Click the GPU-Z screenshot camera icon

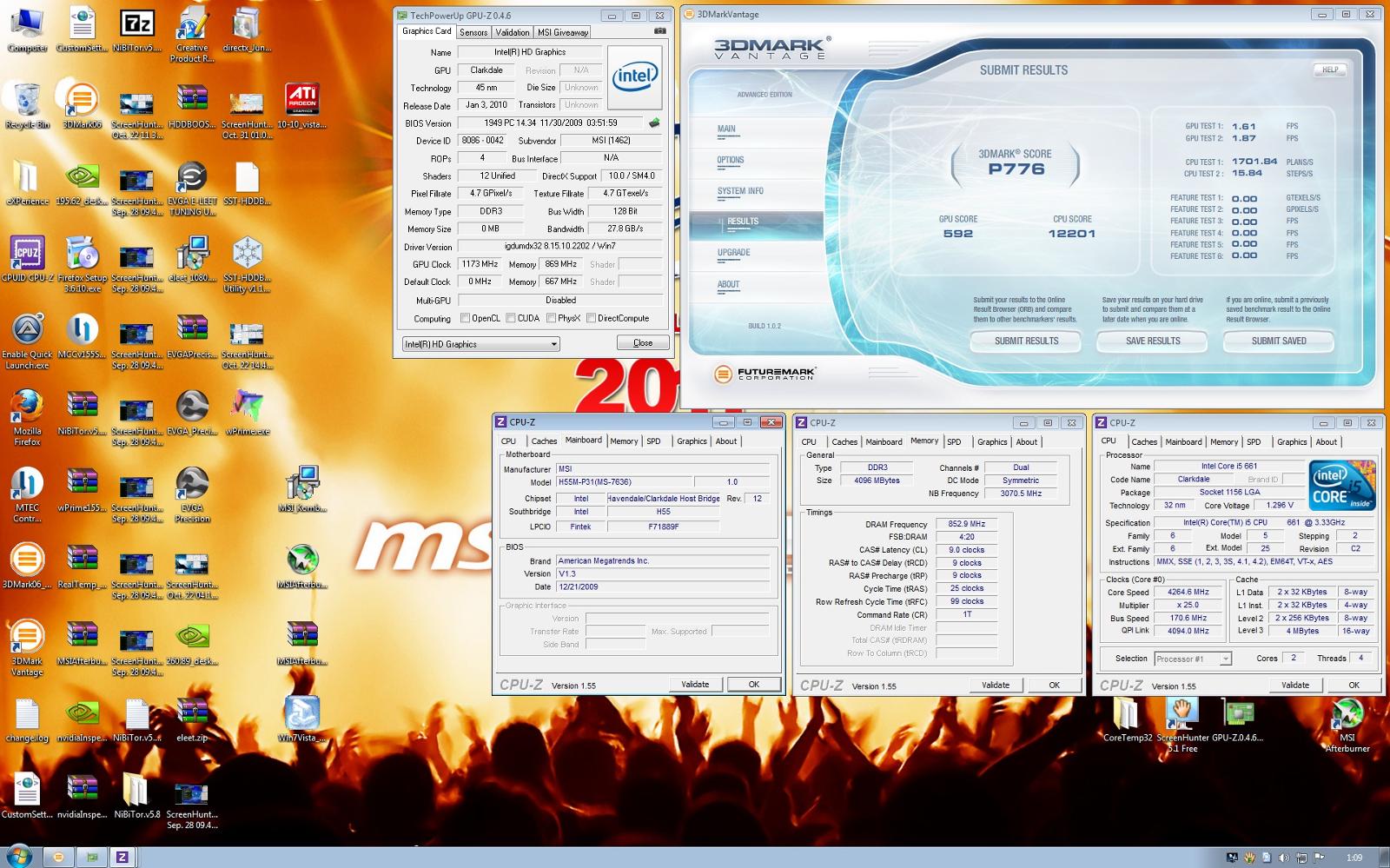pyautogui.click(x=660, y=30)
